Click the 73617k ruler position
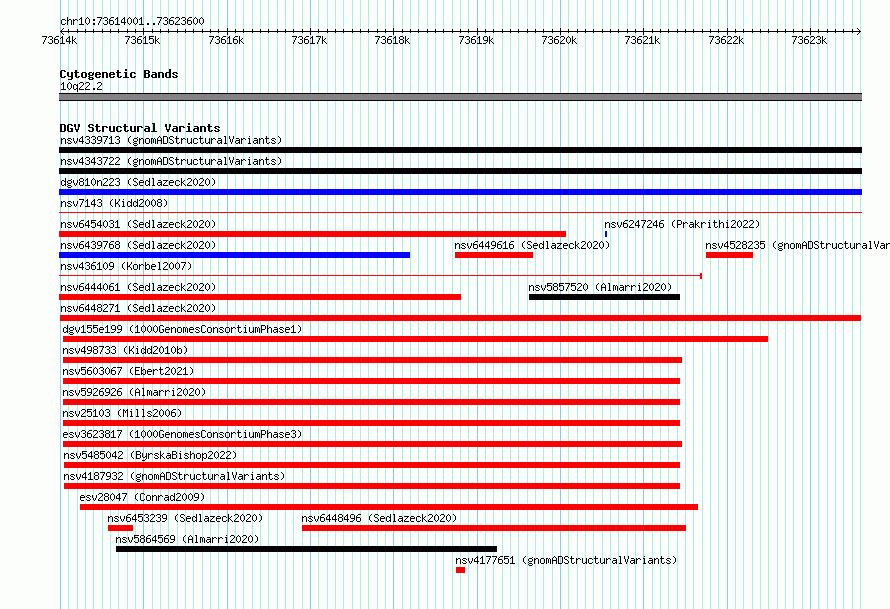This screenshot has height=609, width=890. click(309, 40)
